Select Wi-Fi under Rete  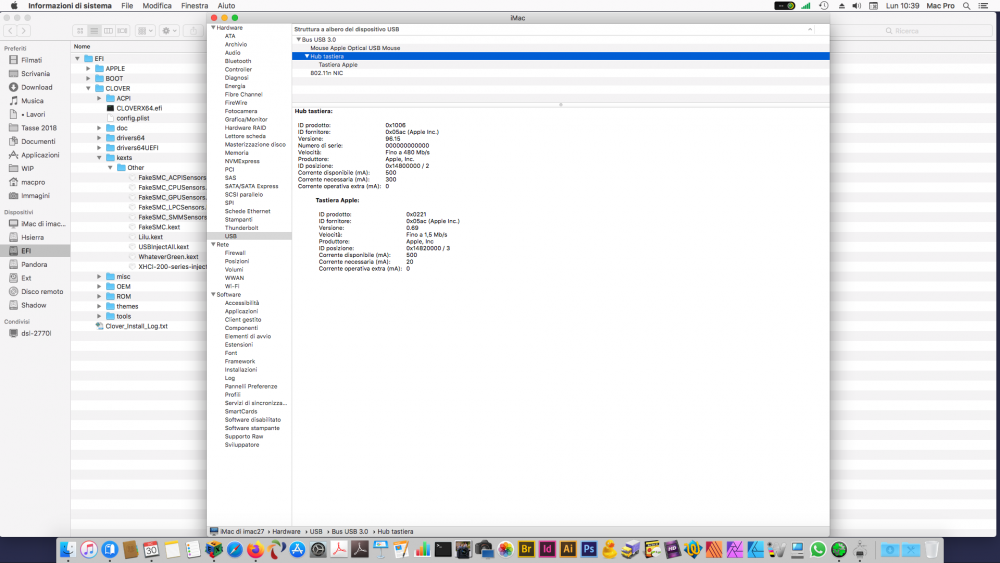click(232, 286)
